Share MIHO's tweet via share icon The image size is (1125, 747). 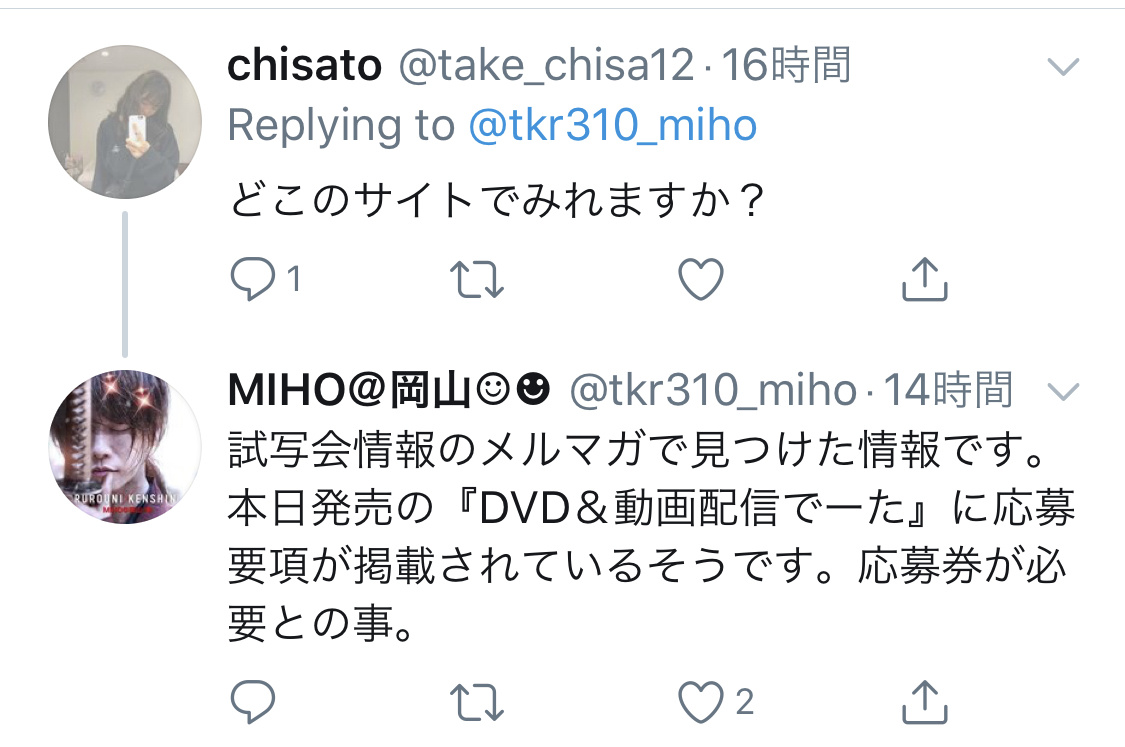pyautogui.click(x=925, y=701)
